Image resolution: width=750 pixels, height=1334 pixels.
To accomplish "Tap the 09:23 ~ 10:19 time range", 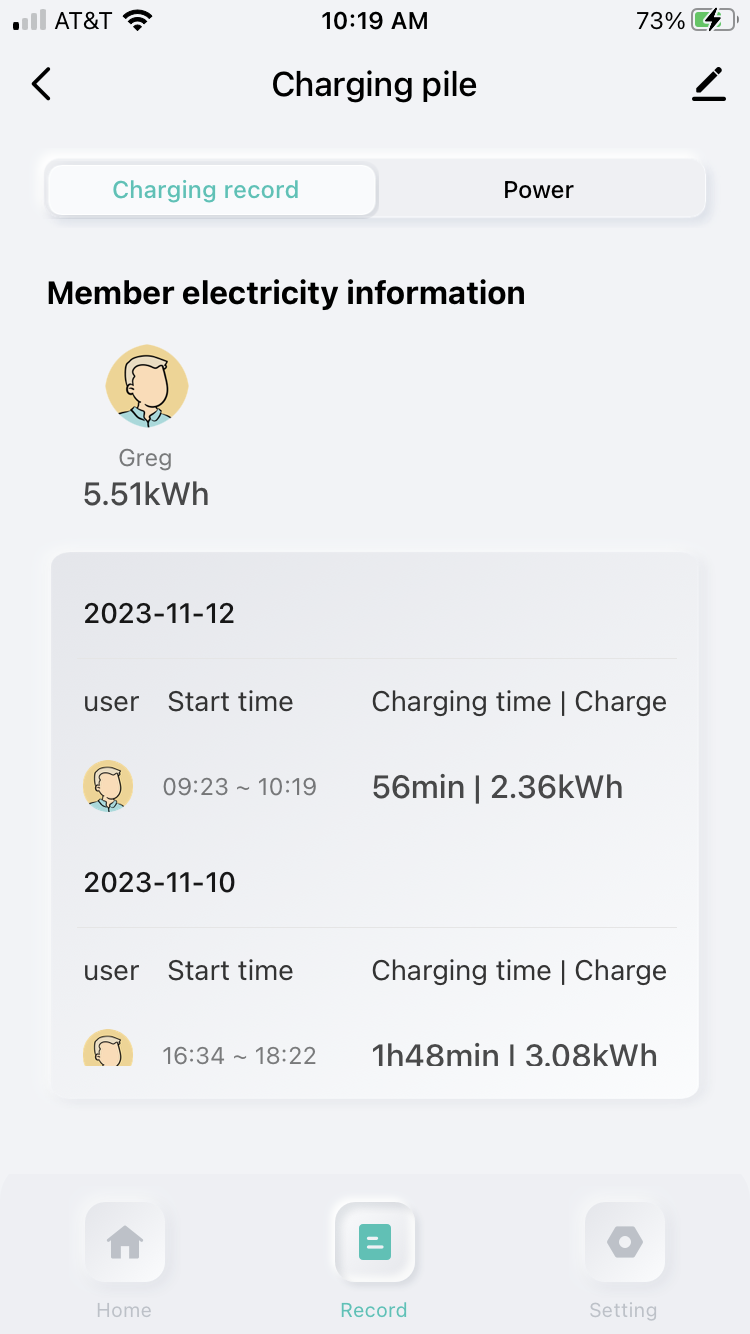I will (240, 787).
